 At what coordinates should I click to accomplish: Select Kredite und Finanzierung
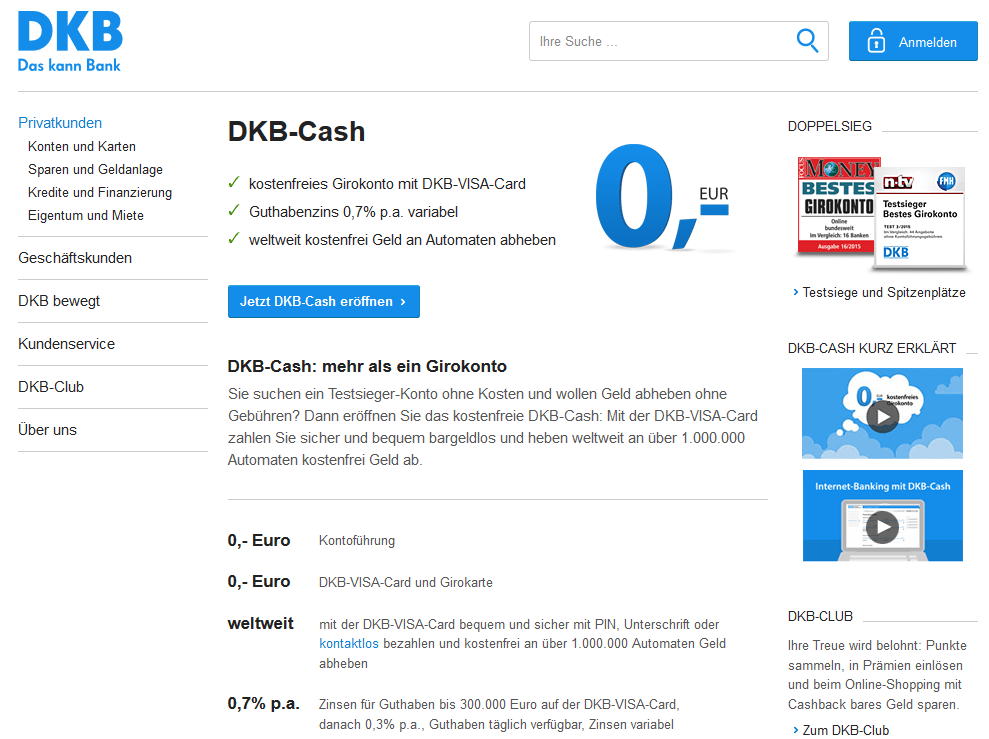pyautogui.click(x=100, y=192)
